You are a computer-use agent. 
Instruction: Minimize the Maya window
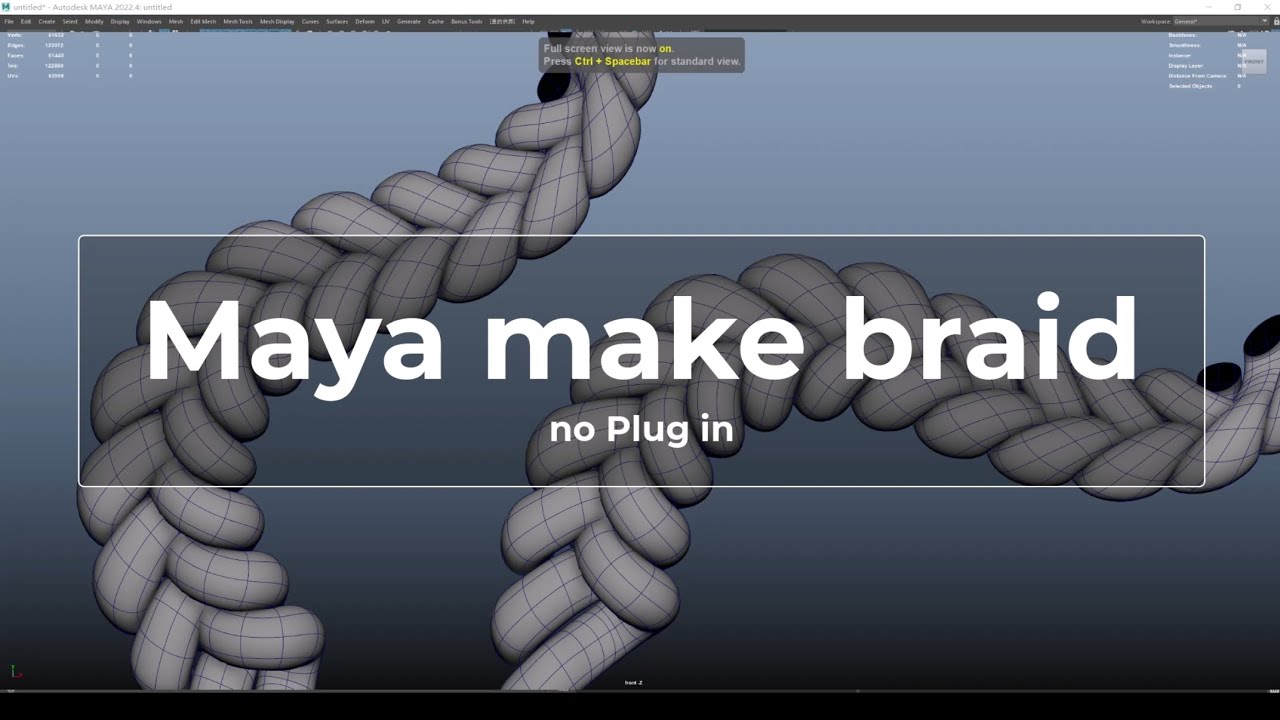tap(1209, 7)
